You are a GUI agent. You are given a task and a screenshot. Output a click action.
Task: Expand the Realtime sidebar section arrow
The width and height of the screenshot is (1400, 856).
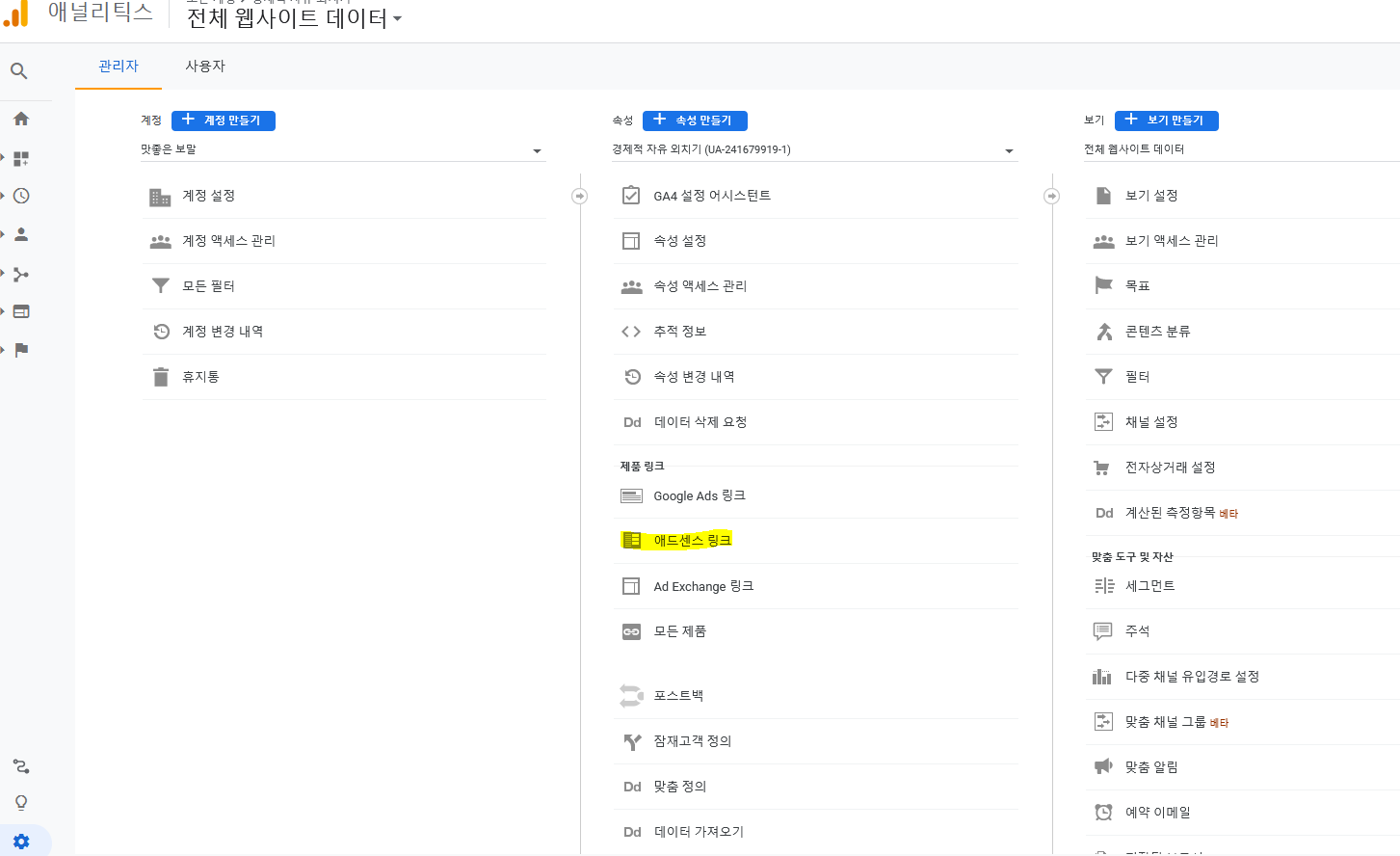(x=3, y=196)
